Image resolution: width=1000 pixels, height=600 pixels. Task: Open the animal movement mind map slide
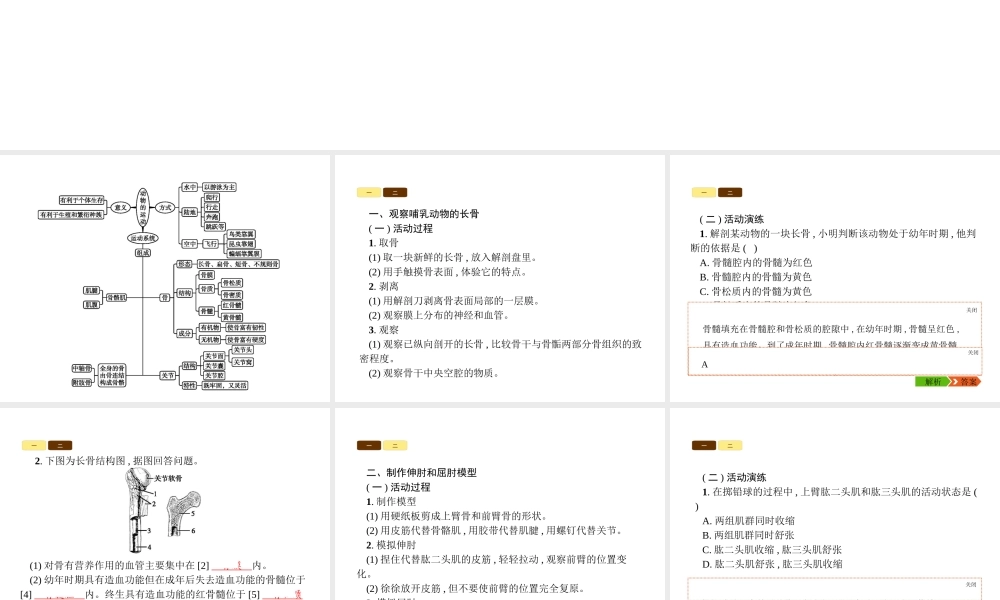tap(165, 279)
